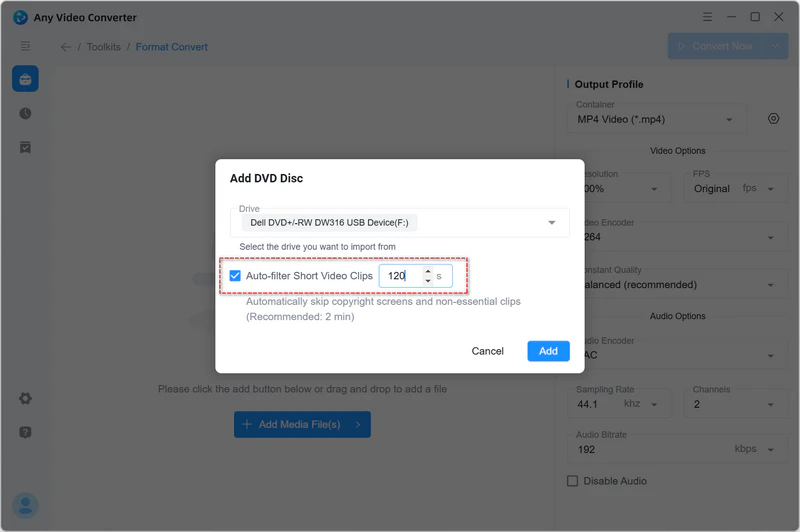Open the Resolution dropdown

point(628,188)
